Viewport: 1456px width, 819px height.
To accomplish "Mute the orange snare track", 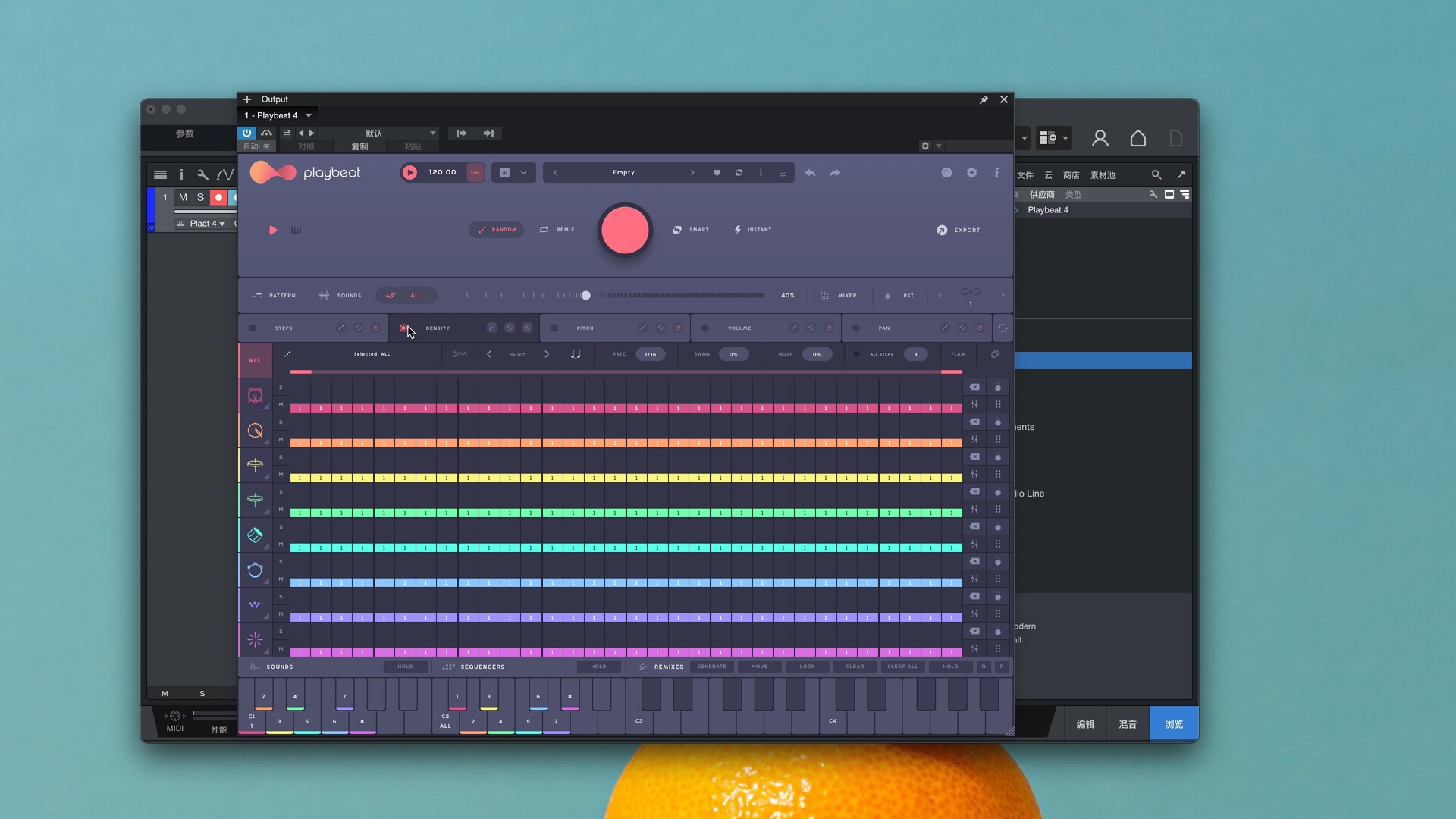I will (x=281, y=440).
